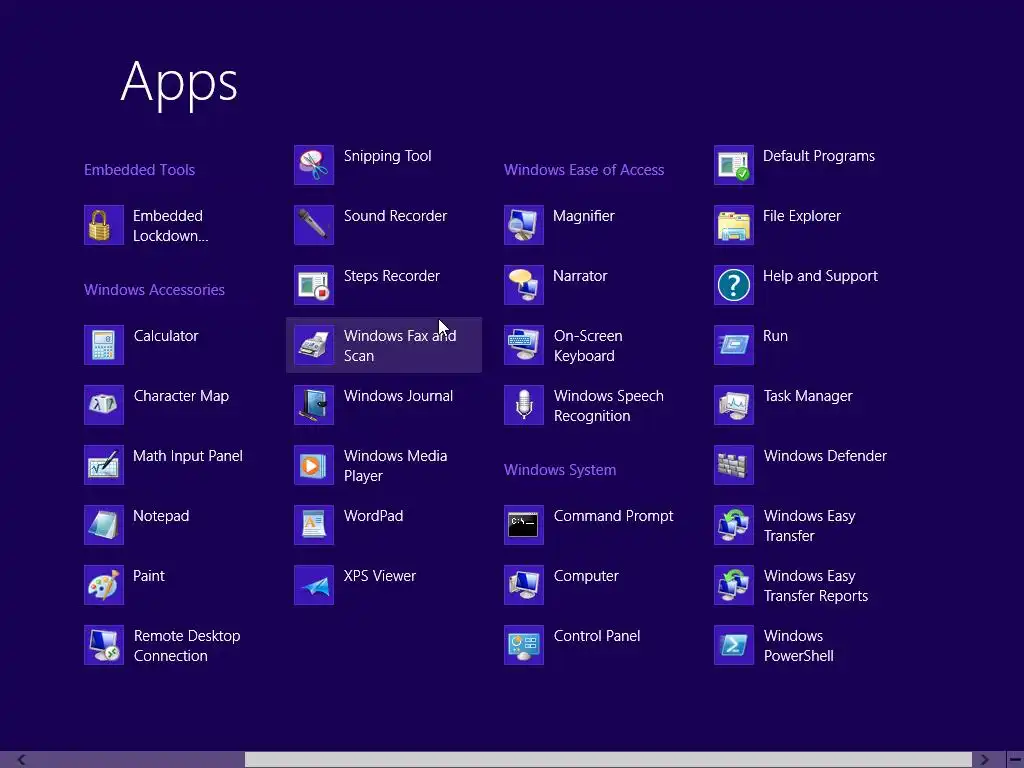
Task: Open the XPS Viewer icon
Action: pyautogui.click(x=314, y=585)
